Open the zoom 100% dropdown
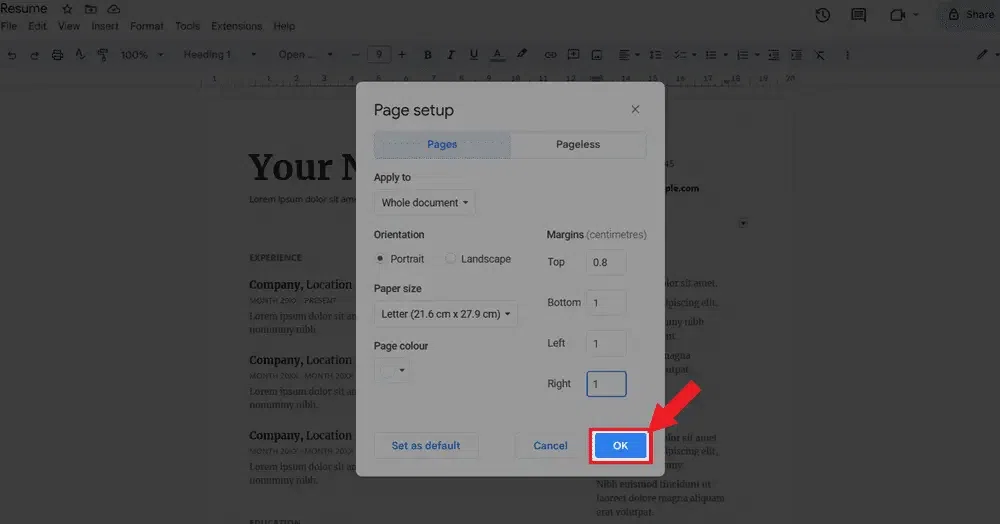This screenshot has height=524, width=1000. coord(142,55)
